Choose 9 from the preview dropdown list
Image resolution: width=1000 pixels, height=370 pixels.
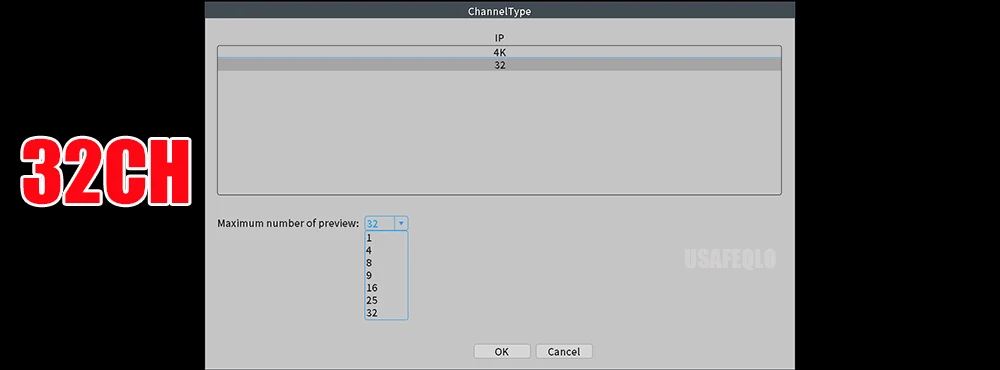point(386,276)
